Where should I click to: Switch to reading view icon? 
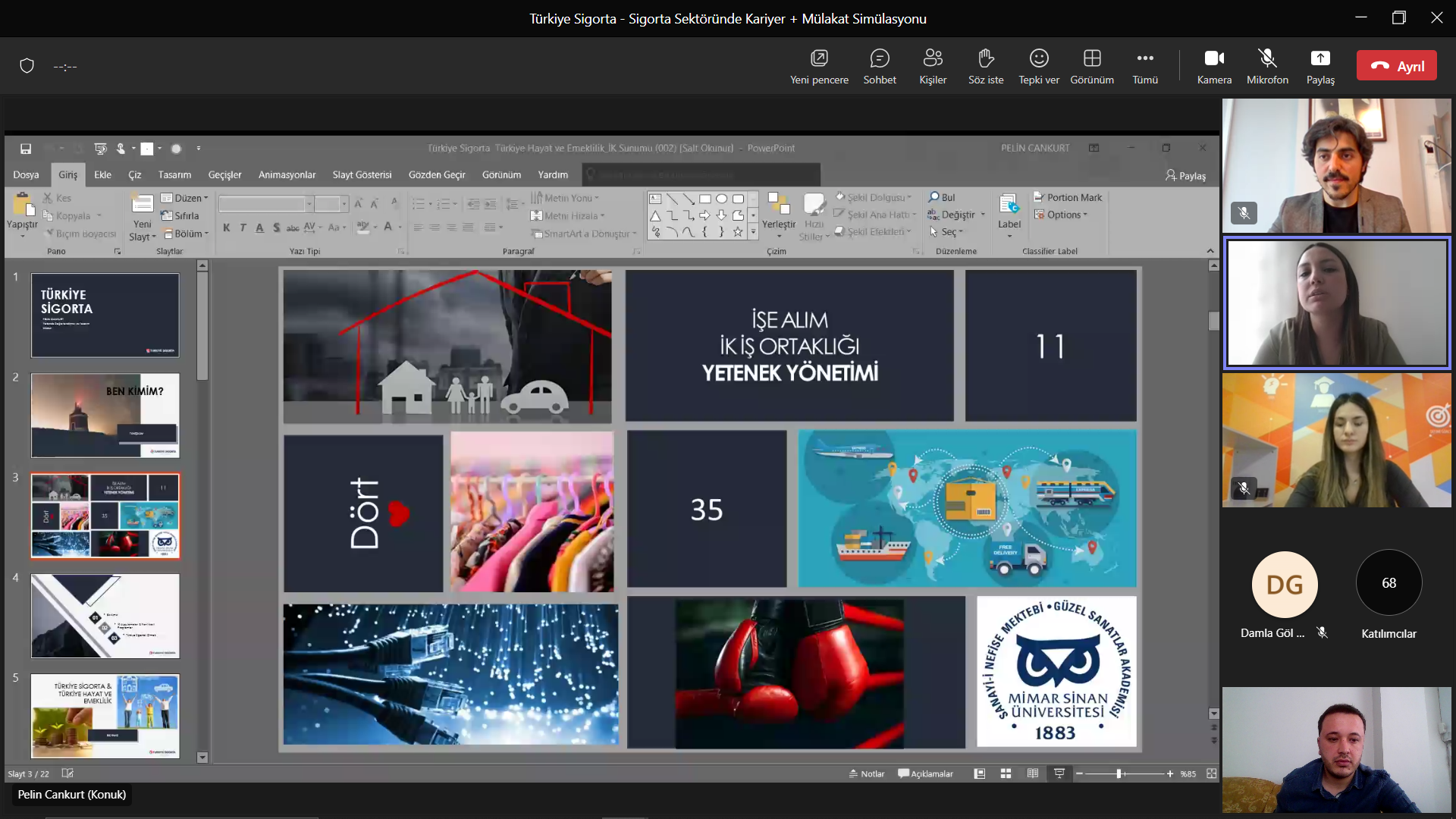coord(1033,773)
